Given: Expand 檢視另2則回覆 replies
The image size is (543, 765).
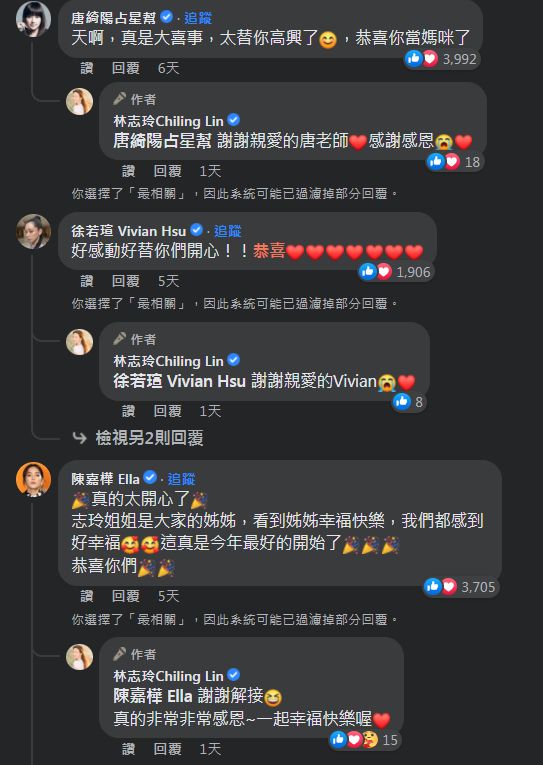Looking at the screenshot, I should pyautogui.click(x=149, y=438).
